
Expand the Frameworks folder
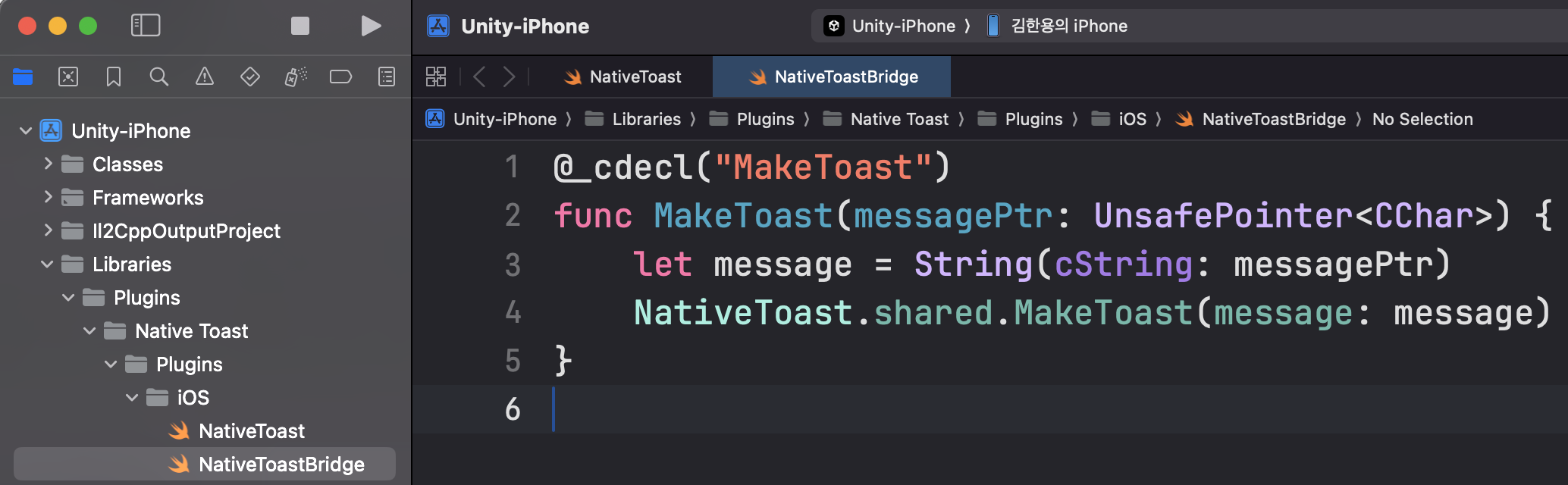point(48,197)
